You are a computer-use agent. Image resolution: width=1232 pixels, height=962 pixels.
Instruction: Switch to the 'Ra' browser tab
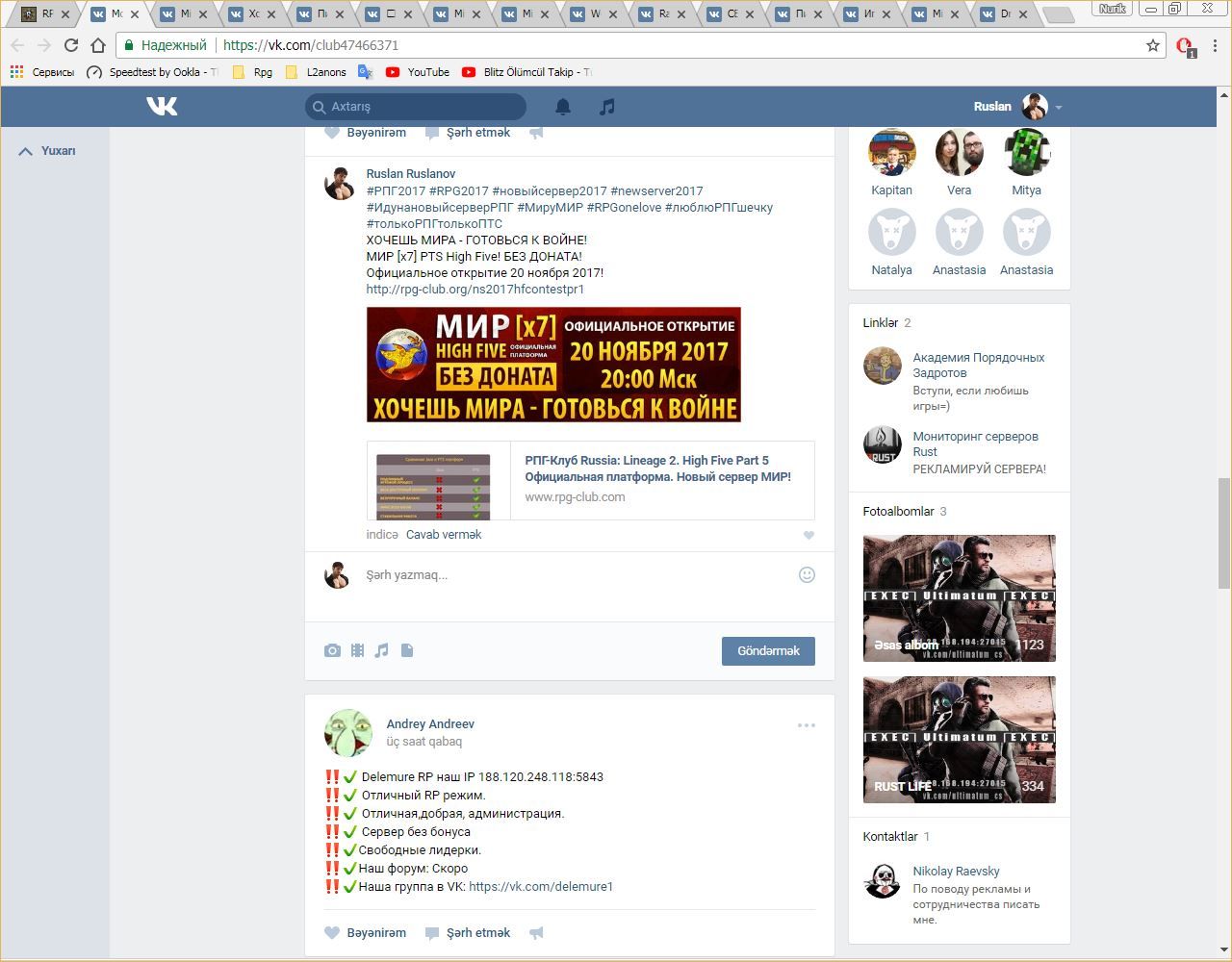coord(663,14)
